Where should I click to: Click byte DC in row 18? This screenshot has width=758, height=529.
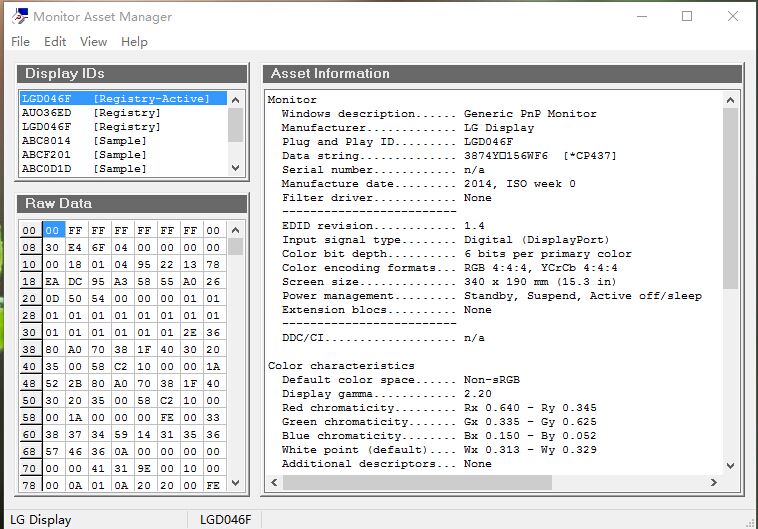75,281
